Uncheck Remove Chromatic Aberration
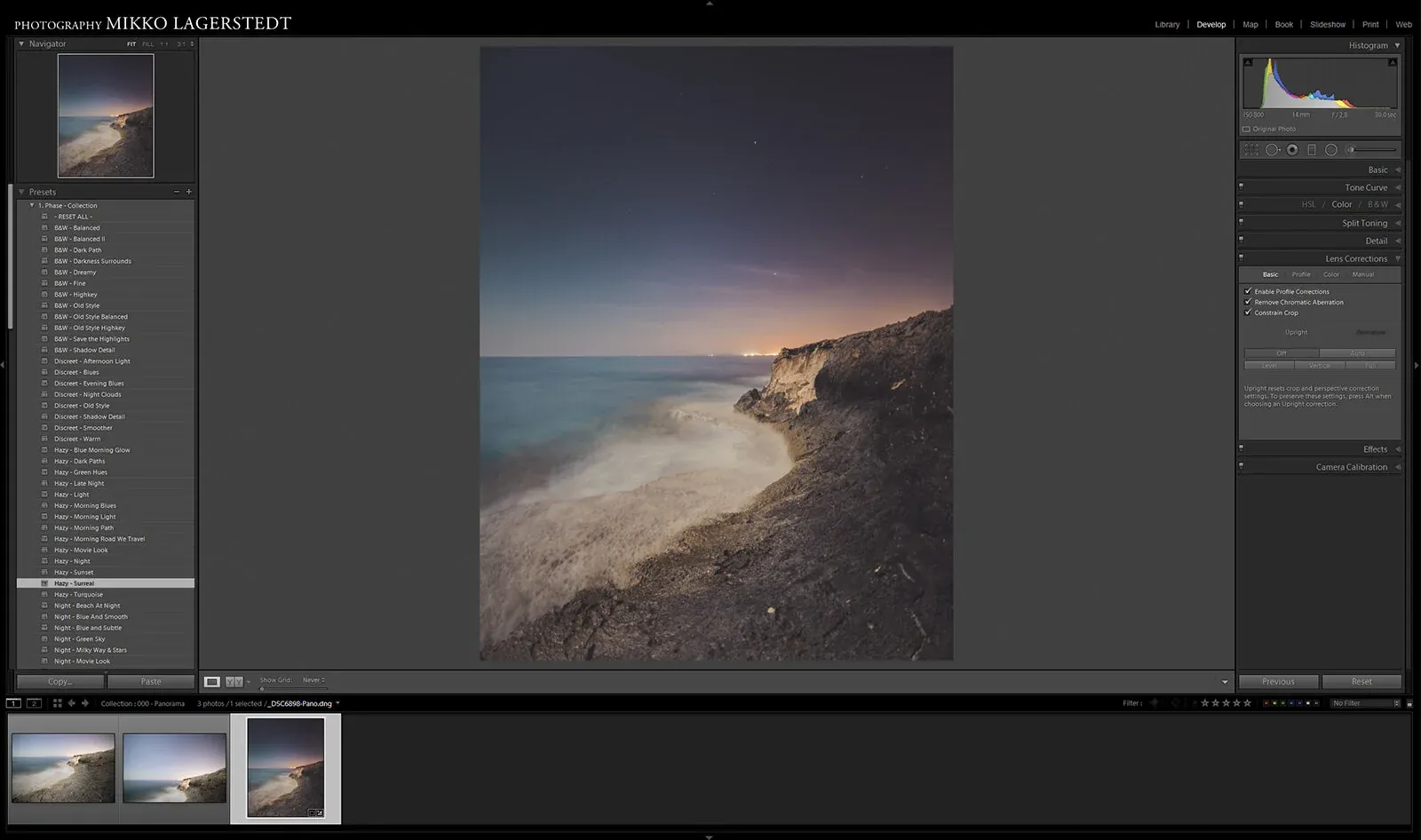This screenshot has width=1421, height=840. click(x=1249, y=302)
